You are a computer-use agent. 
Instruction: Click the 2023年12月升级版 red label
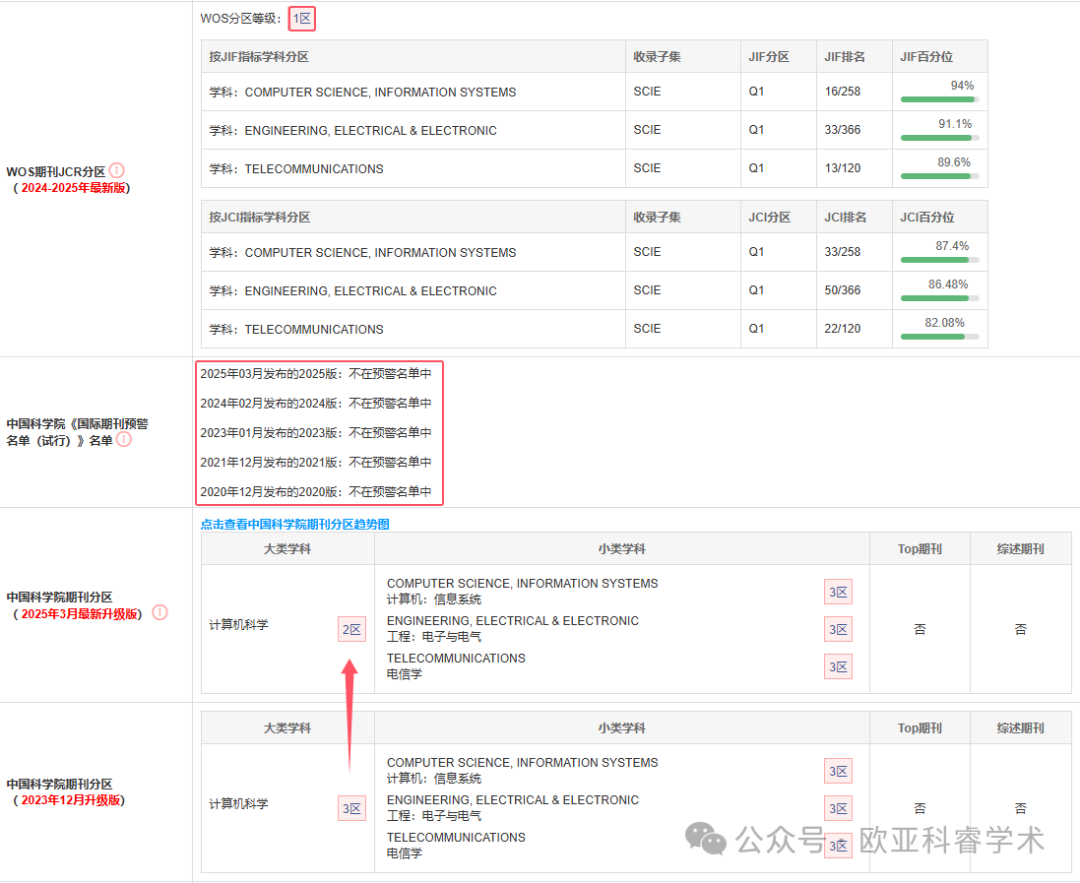(x=70, y=800)
